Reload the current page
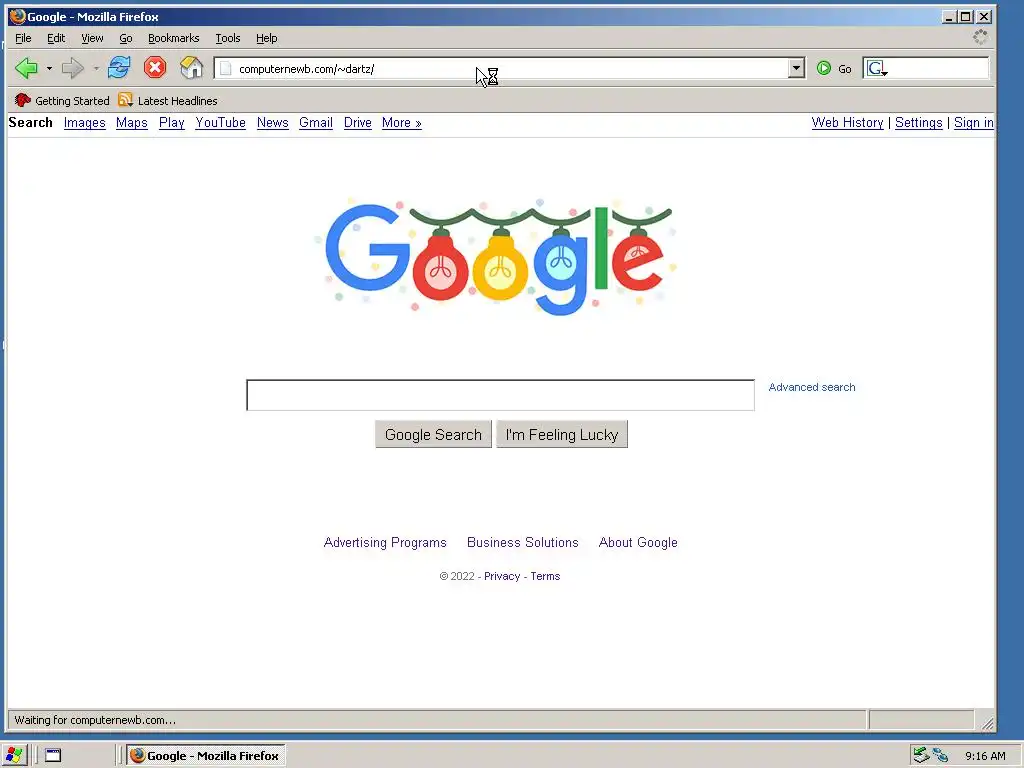1024x768 pixels. coord(120,67)
